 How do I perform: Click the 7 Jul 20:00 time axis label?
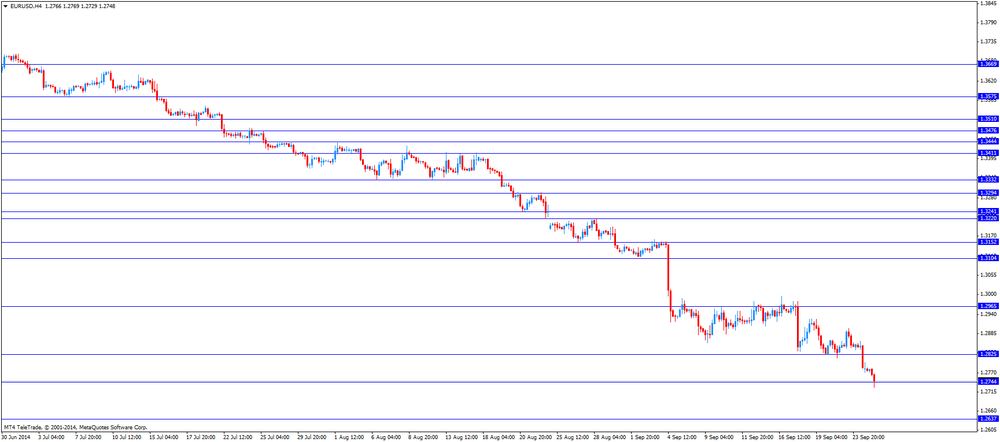coord(89,438)
